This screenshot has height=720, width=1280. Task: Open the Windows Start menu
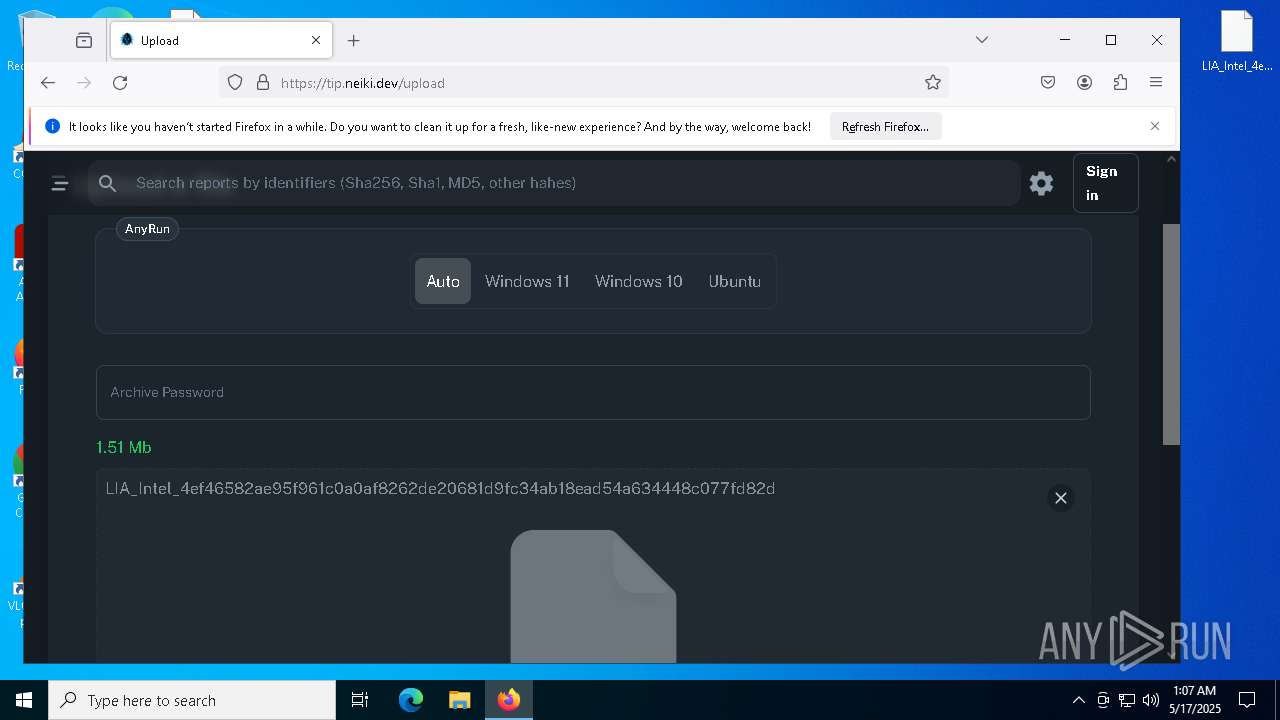[24, 700]
